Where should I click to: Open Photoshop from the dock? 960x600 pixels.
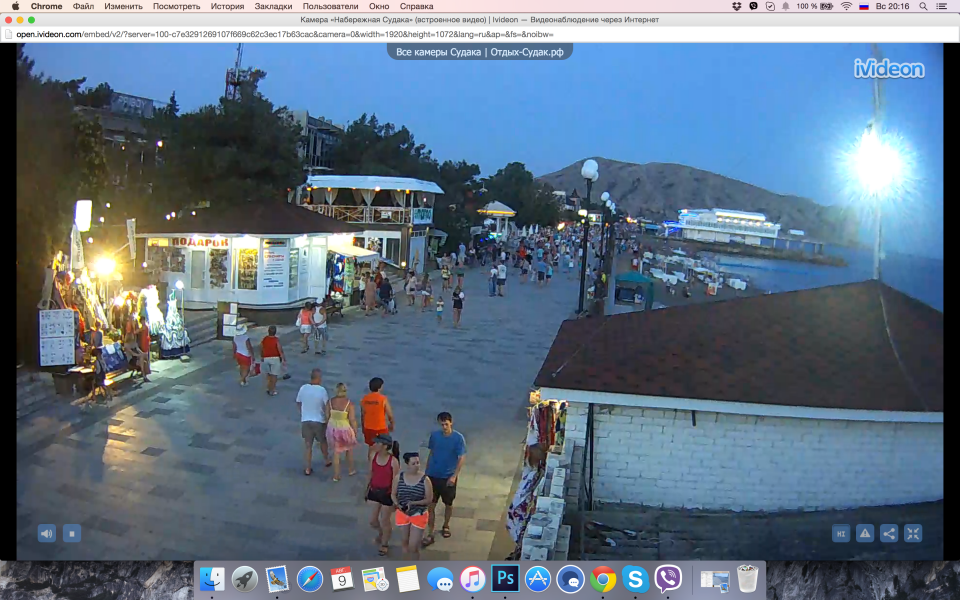tap(505, 578)
